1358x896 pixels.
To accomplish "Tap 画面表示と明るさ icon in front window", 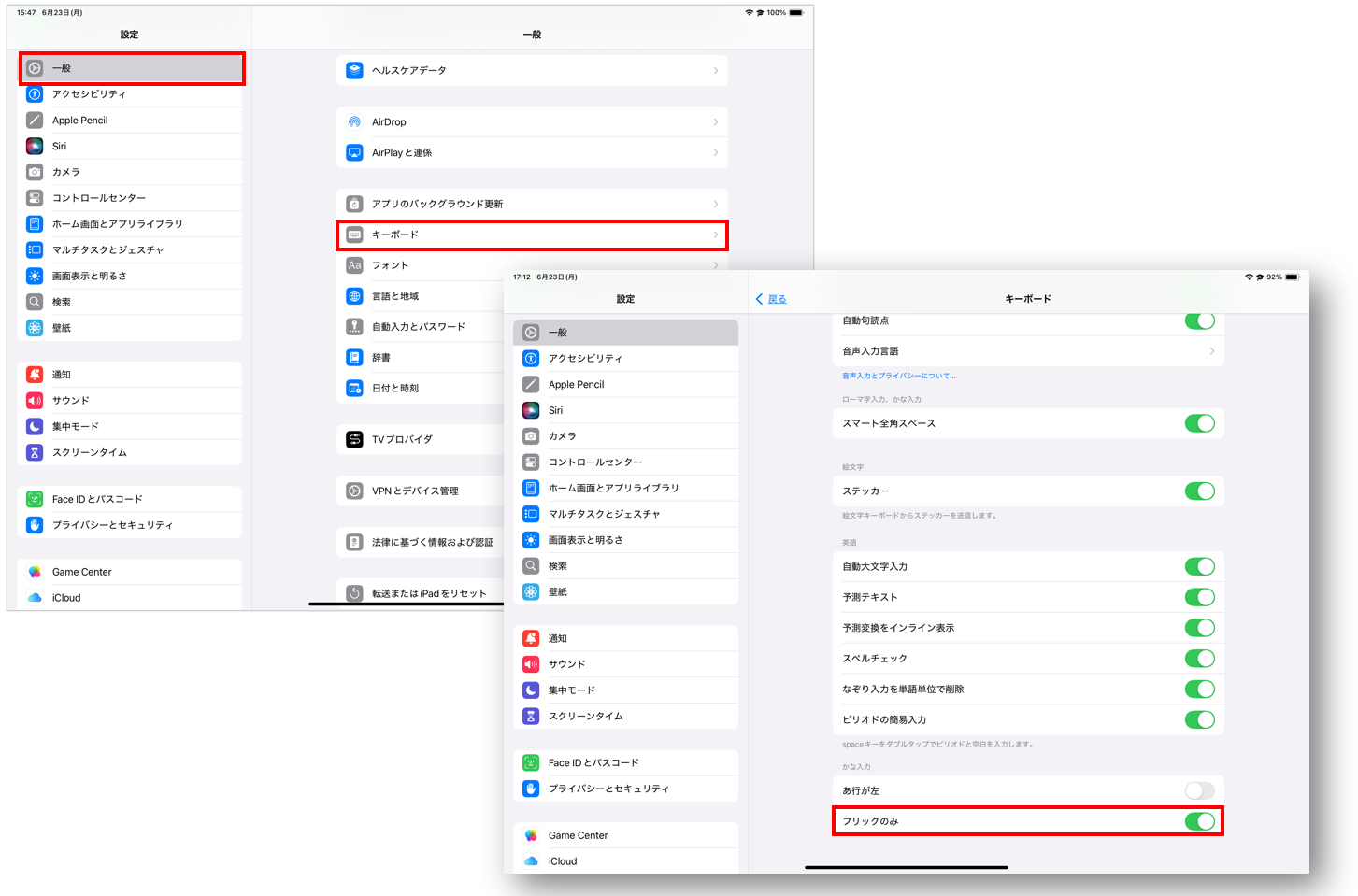I will tap(531, 540).
